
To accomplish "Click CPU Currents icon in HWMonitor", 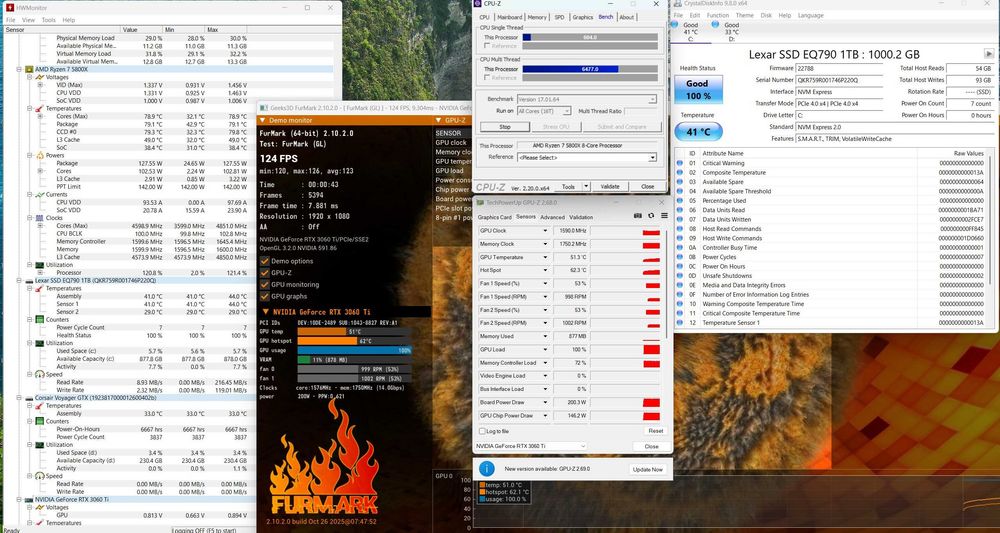I will point(40,194).
